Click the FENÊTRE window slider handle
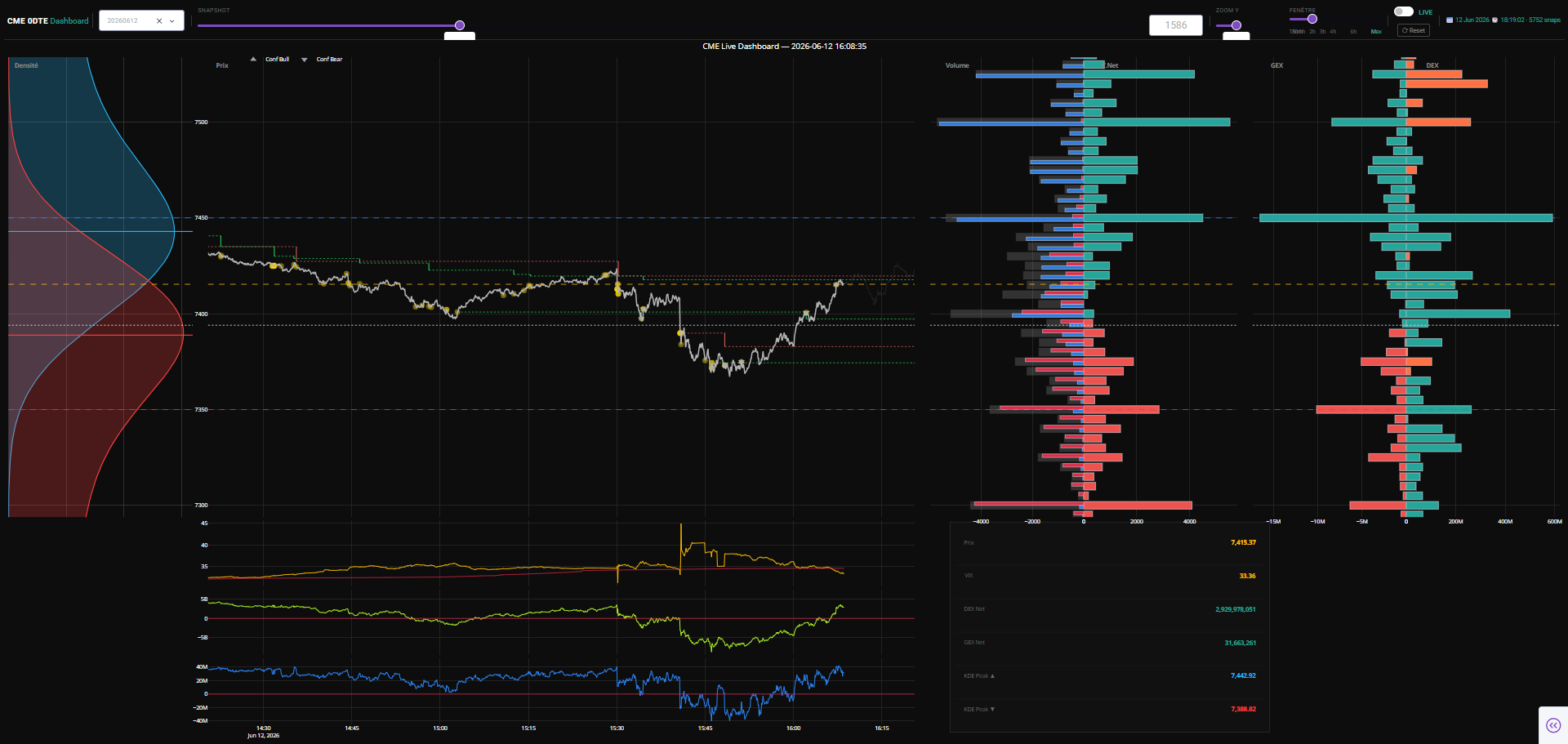 tap(1312, 19)
